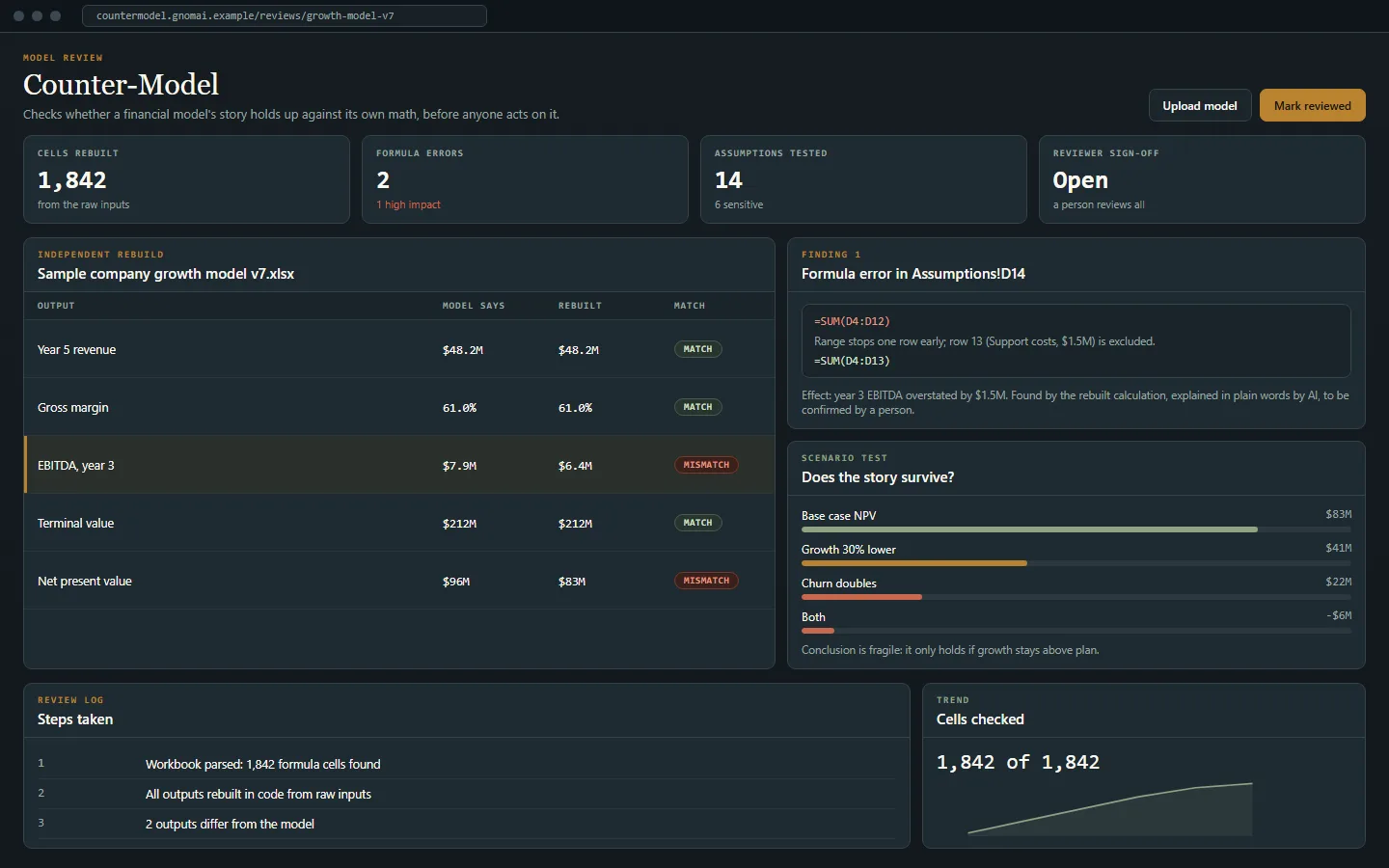Image resolution: width=1389 pixels, height=868 pixels.
Task: Select the EBITDA, year 3 row
Action: [399, 465]
